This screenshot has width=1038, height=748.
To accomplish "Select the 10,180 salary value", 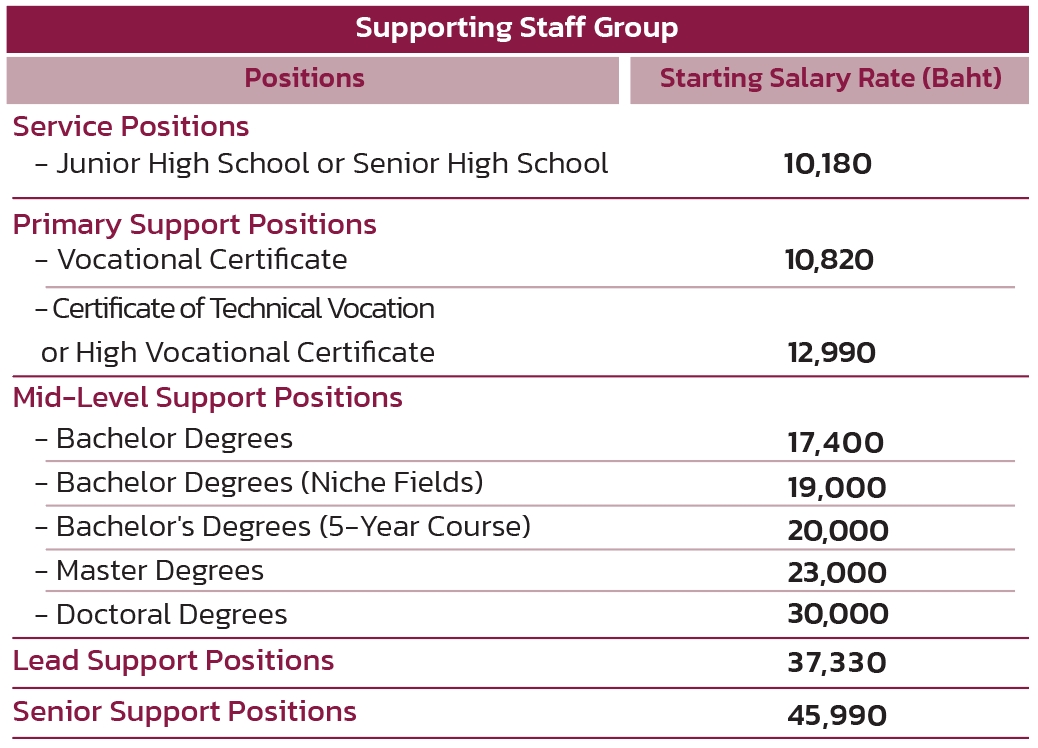I will coord(828,165).
